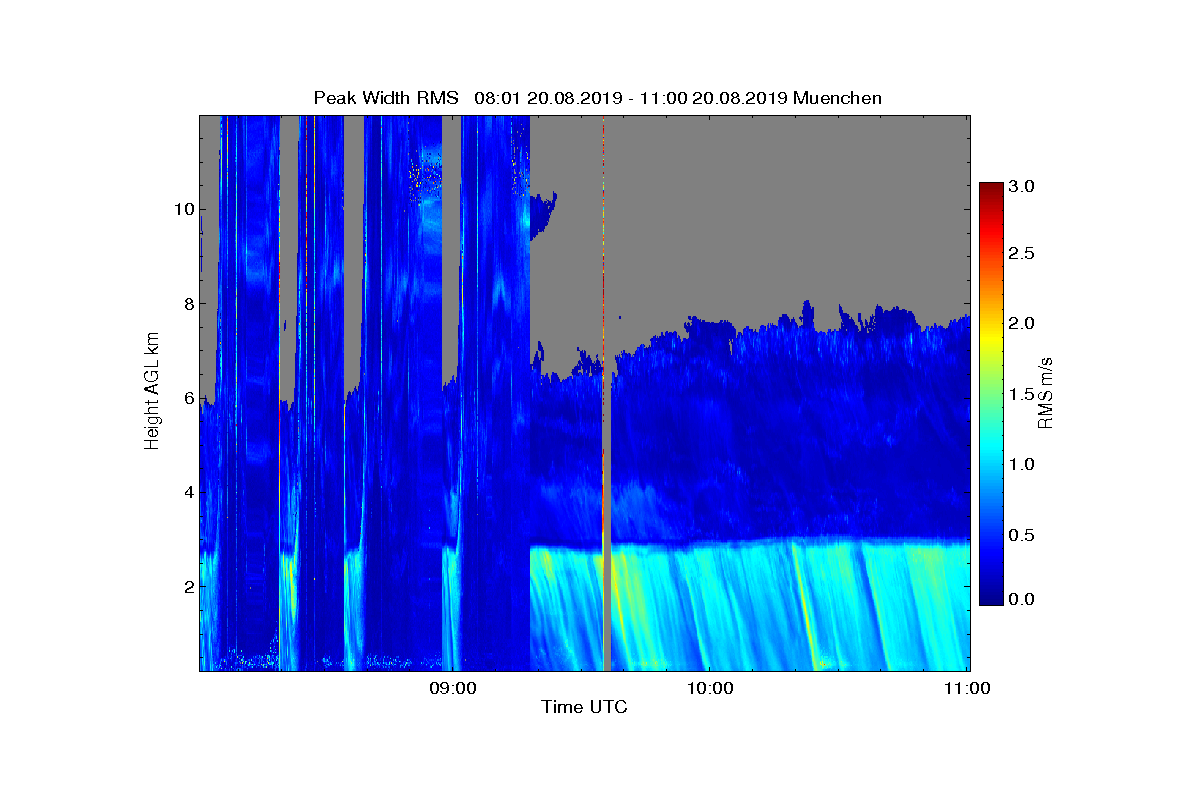Click the dark blue bottom of the colorbar
Viewport: 1200px width, 800px height.
[991, 596]
